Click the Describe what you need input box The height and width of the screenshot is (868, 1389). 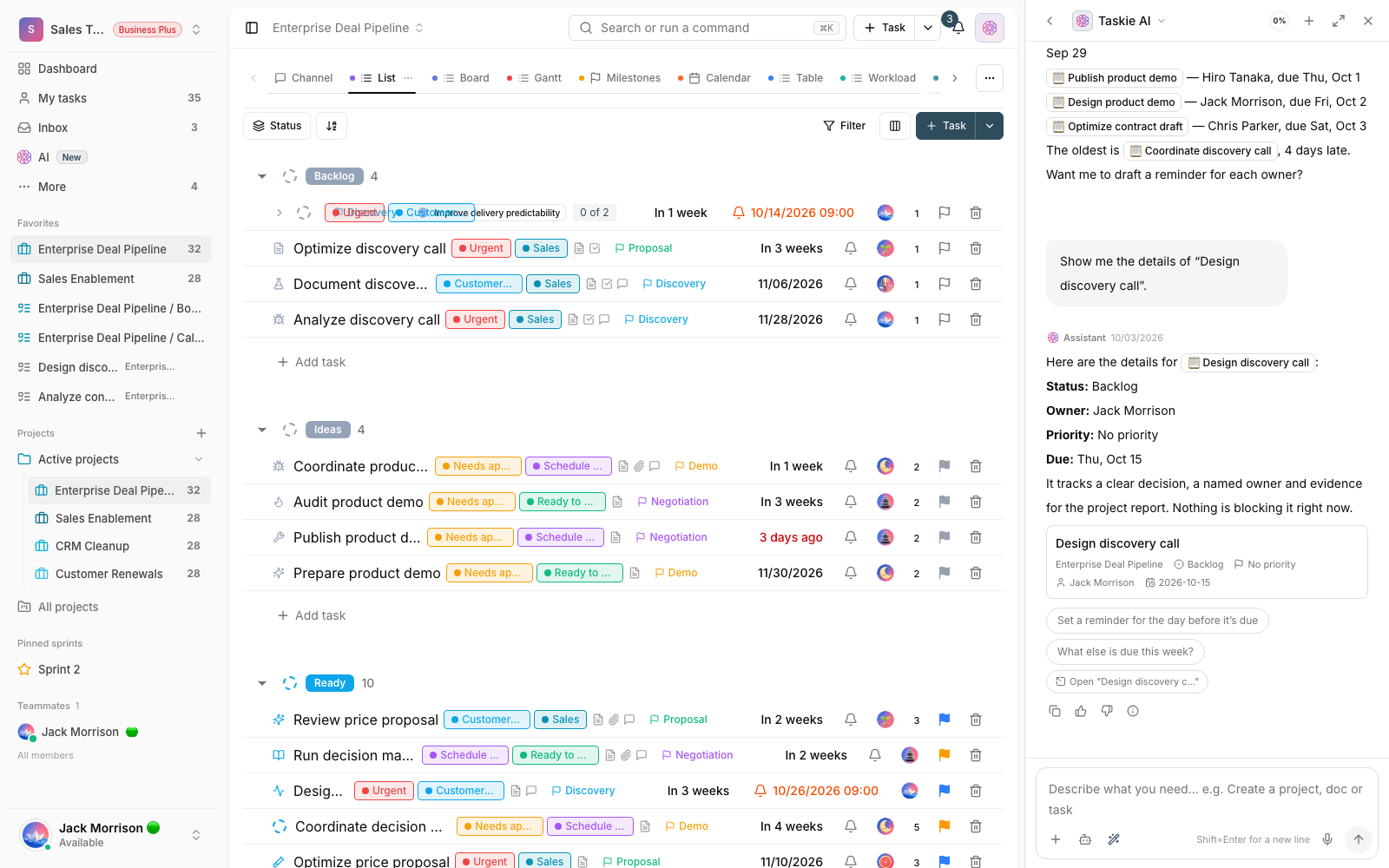[1207, 799]
